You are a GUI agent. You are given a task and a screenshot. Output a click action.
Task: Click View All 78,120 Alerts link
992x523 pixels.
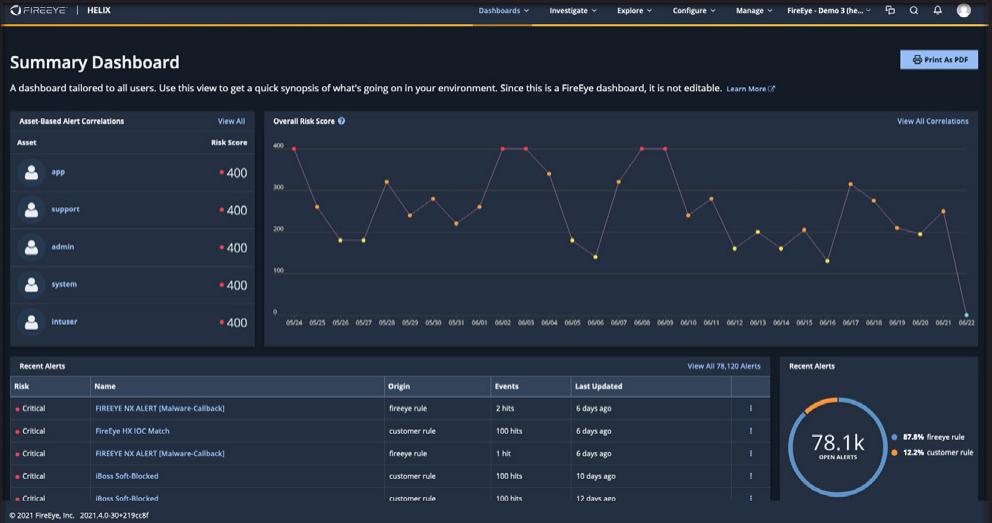[724, 366]
